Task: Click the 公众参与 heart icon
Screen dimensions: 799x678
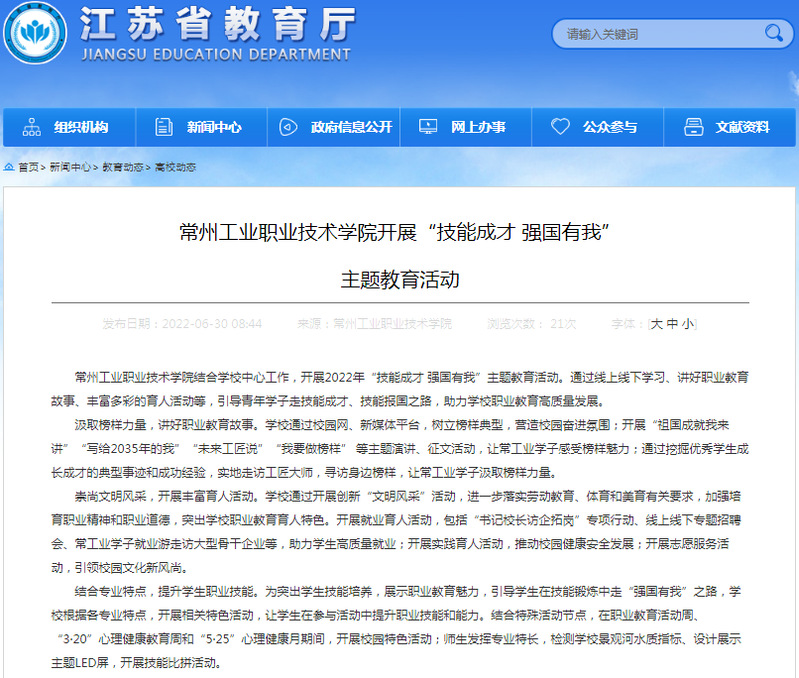Action: (560, 127)
